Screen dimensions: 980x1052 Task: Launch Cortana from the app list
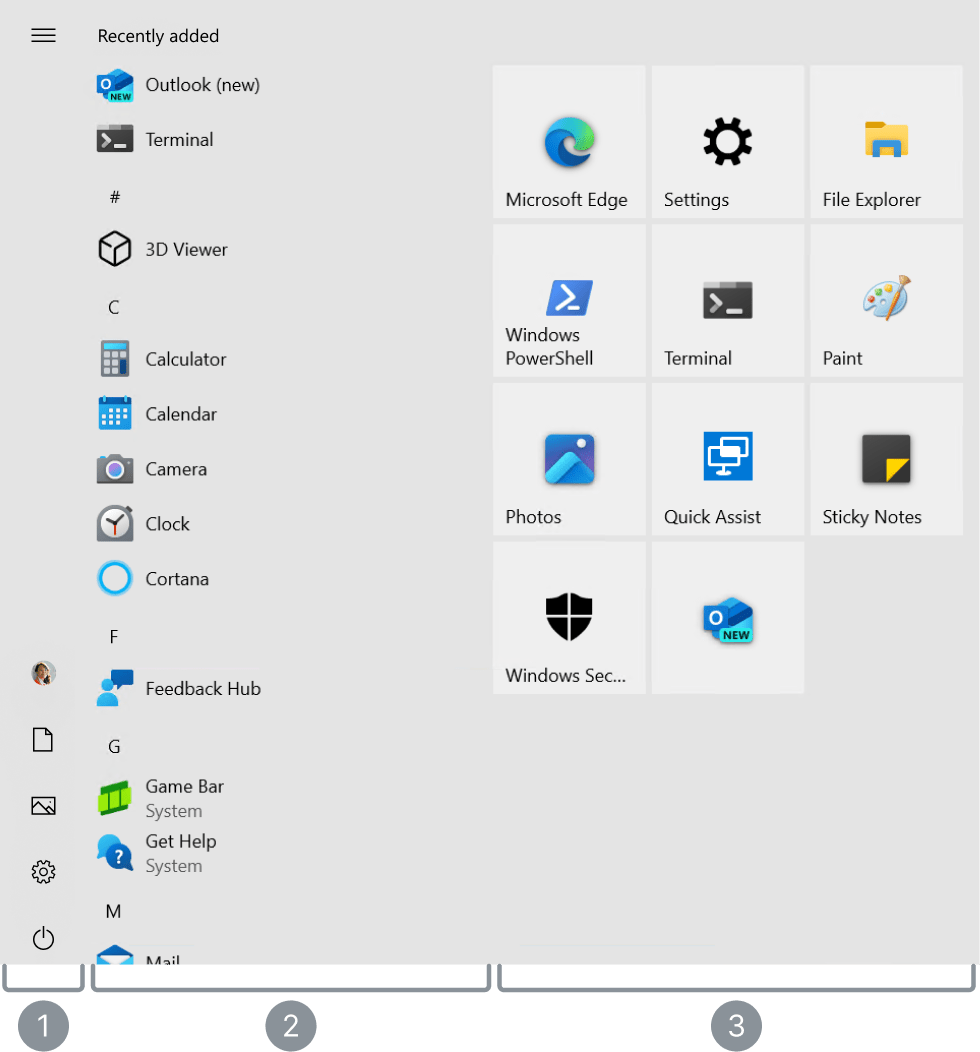point(153,579)
